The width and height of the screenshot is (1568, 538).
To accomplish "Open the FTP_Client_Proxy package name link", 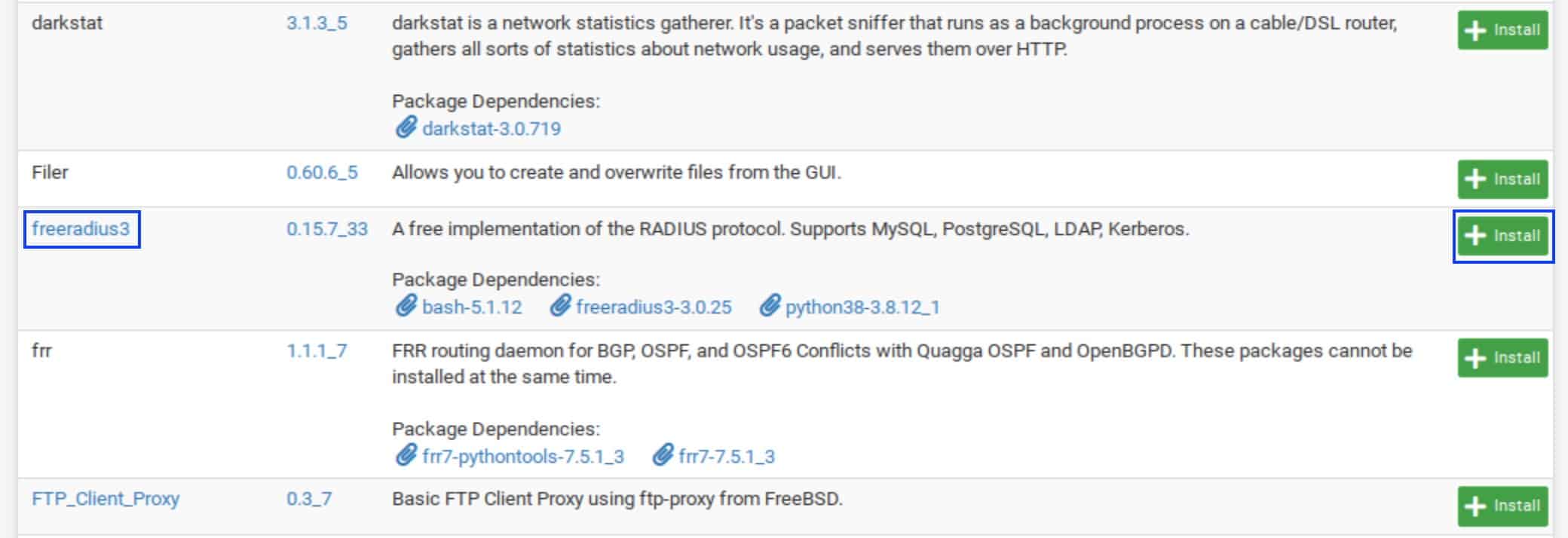I will coord(106,499).
